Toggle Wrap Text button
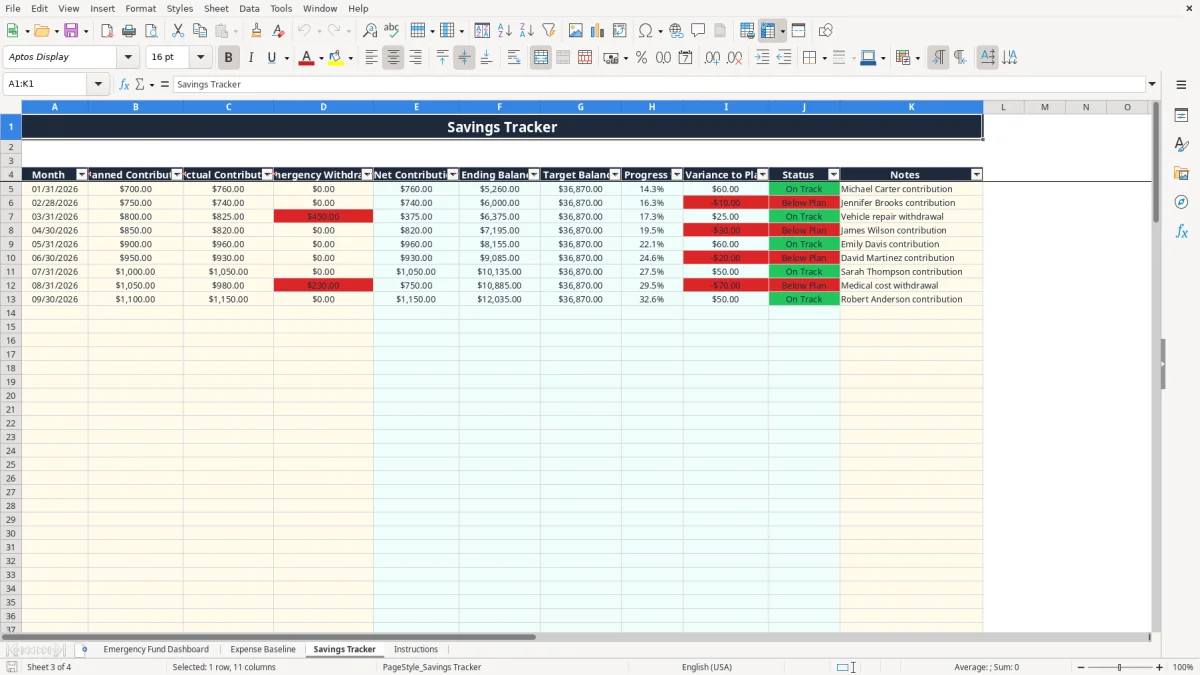 [514, 58]
